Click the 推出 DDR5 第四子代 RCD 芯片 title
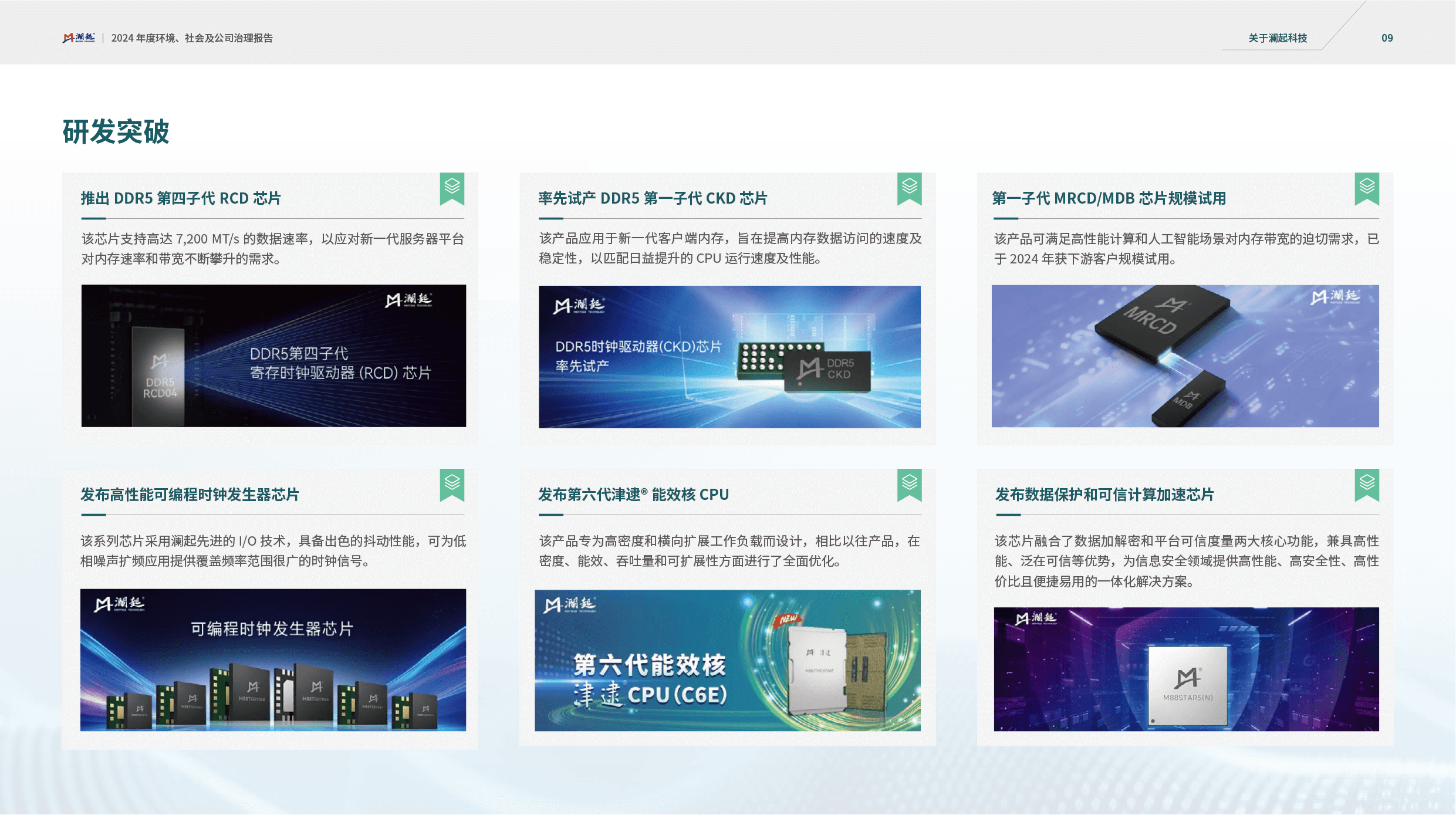Screen dimensions: 1456x815 [181, 198]
